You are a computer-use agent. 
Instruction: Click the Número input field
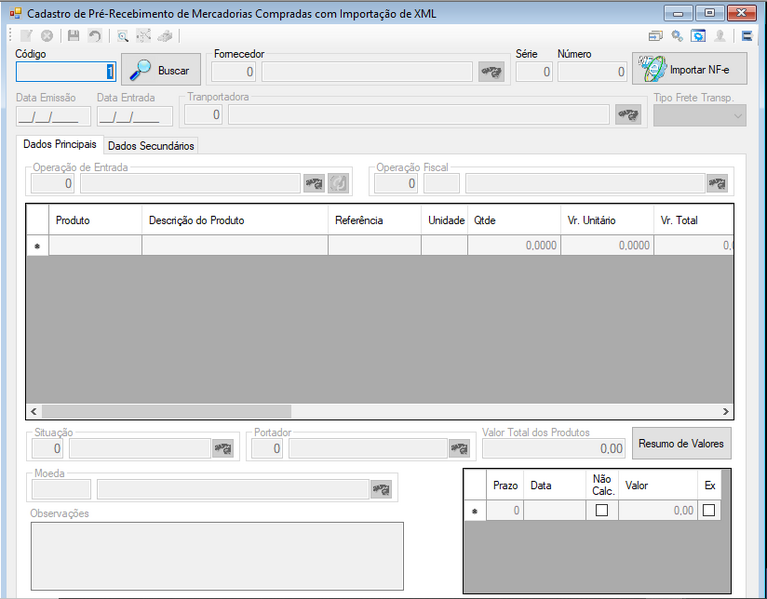point(592,72)
